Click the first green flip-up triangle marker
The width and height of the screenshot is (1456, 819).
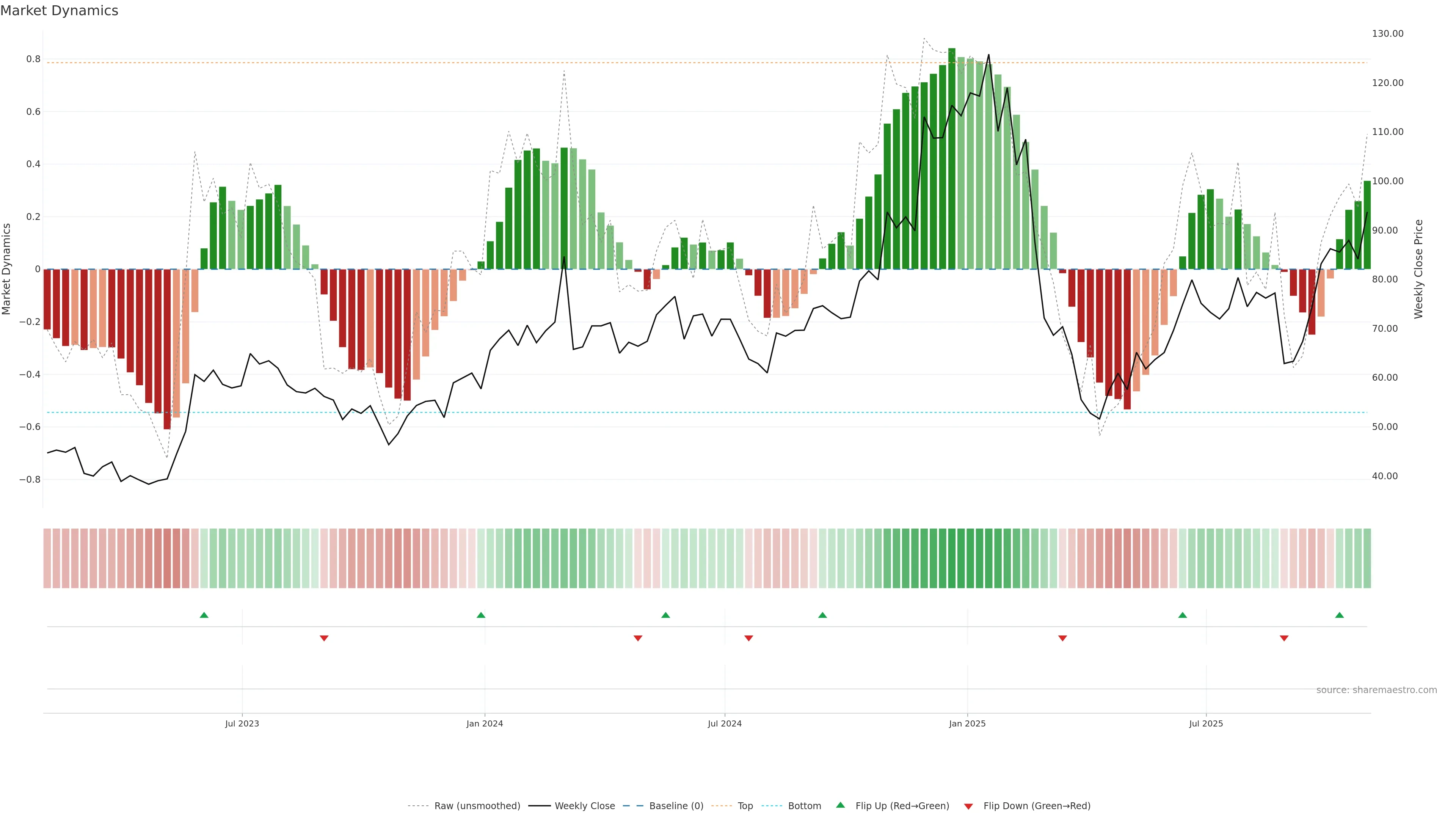(204, 615)
